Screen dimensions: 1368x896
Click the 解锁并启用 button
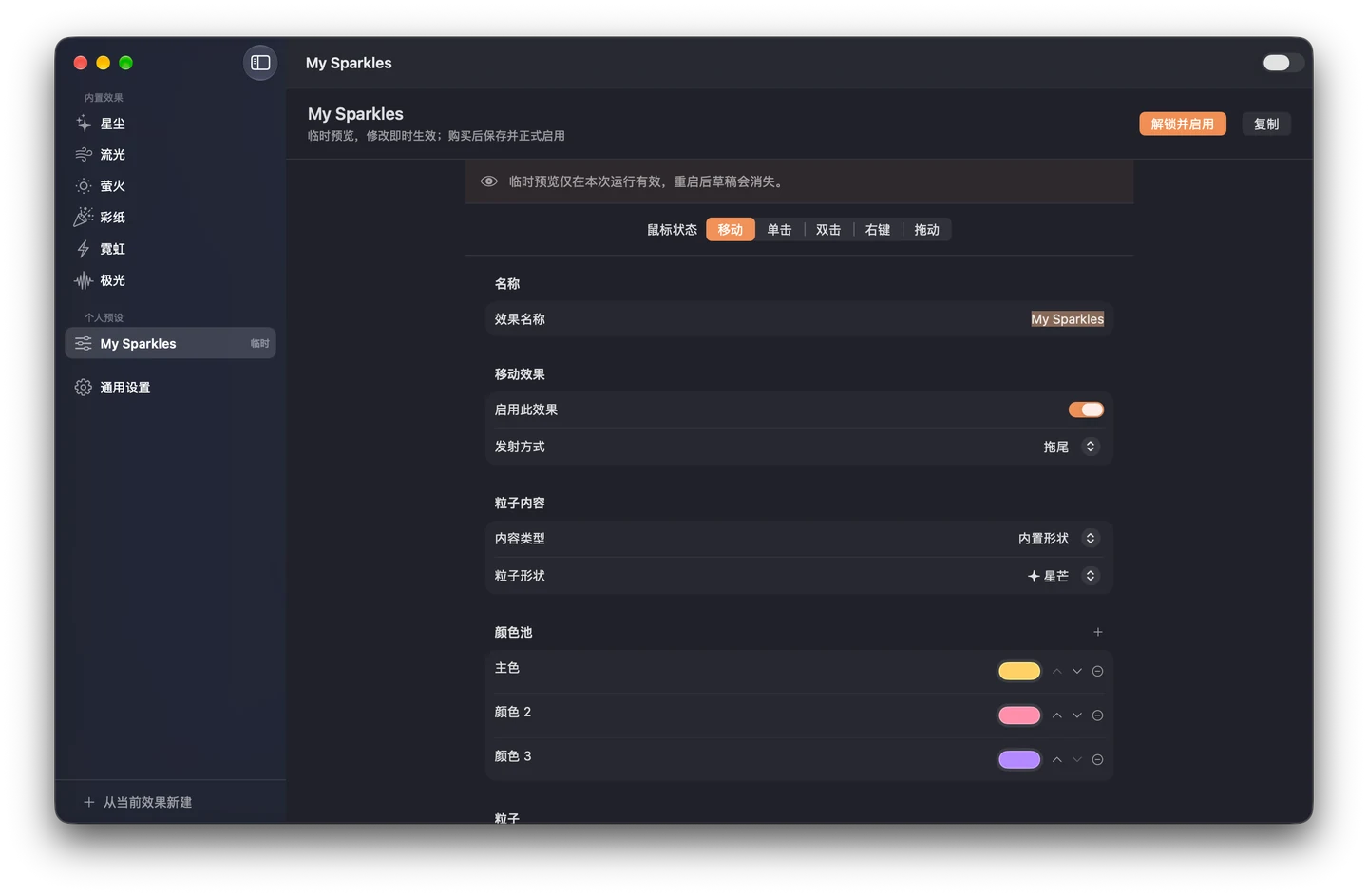1183,124
